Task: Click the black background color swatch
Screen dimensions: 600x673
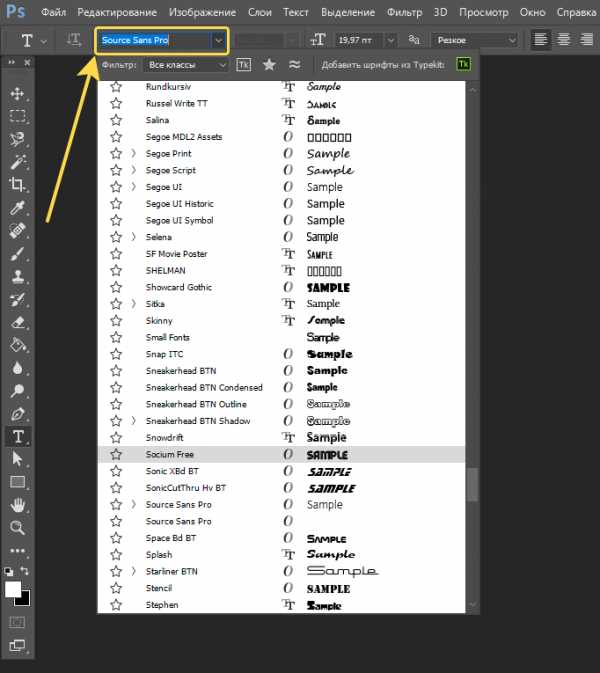Action: pos(25,600)
